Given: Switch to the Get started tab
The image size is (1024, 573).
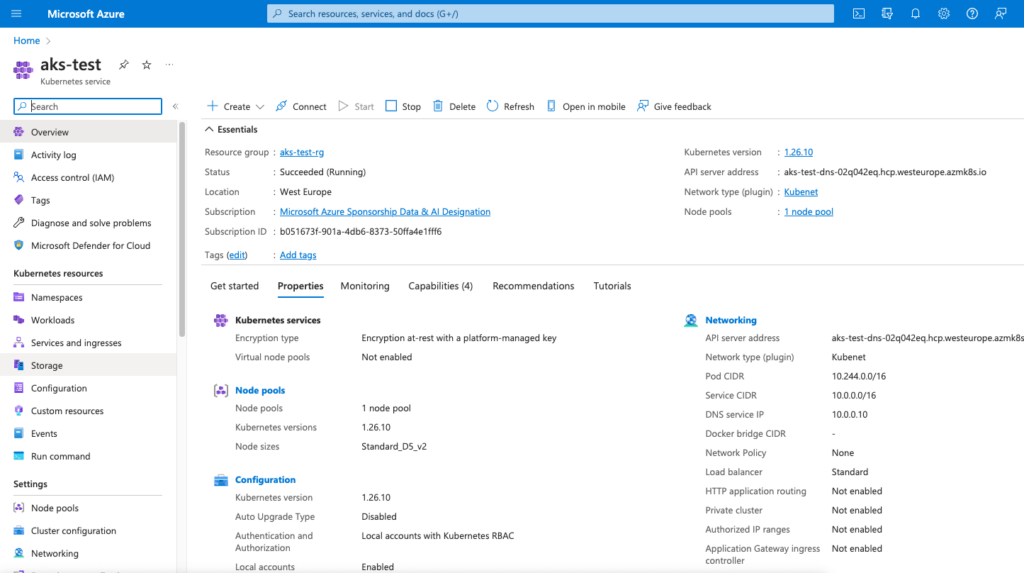Looking at the screenshot, I should (x=234, y=286).
